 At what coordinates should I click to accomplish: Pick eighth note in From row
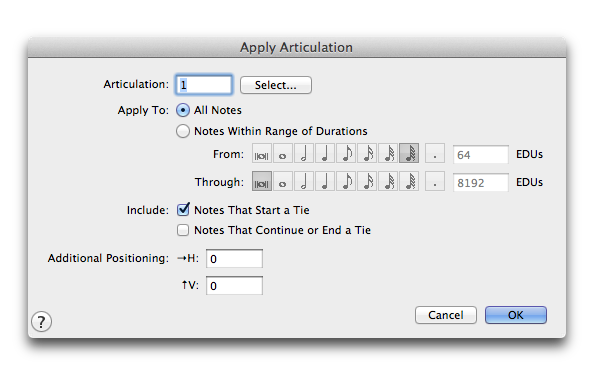(346, 153)
